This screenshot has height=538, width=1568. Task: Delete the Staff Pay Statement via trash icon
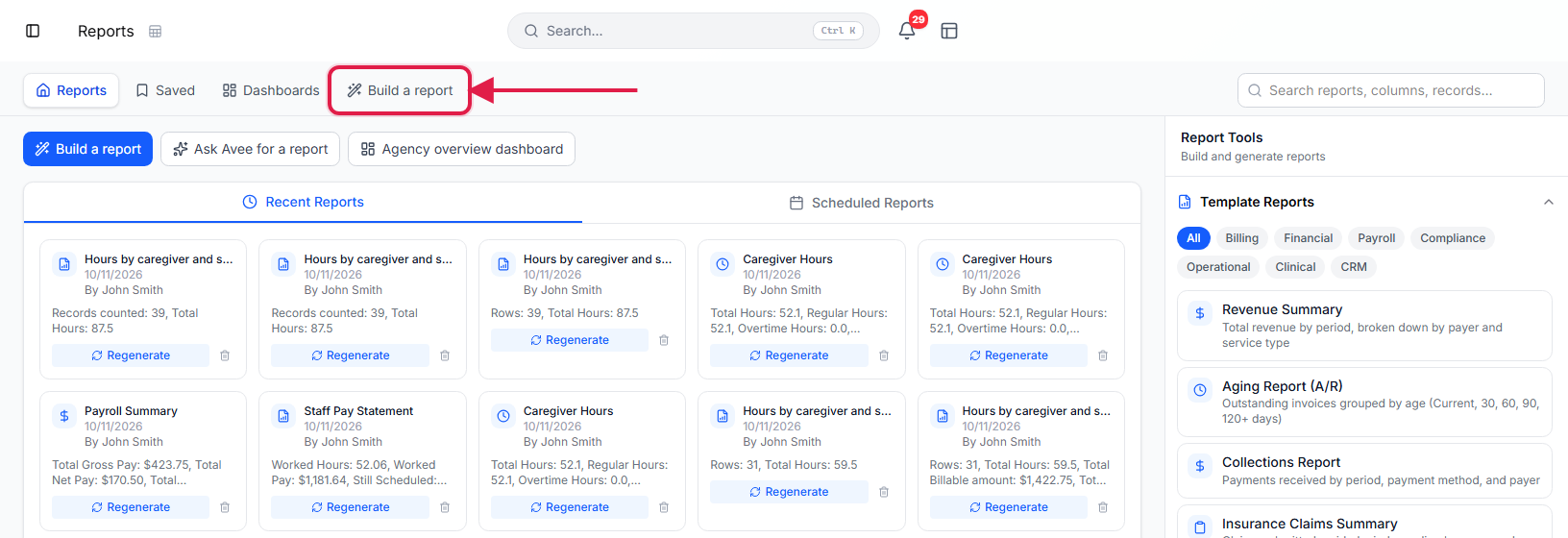pos(445,507)
